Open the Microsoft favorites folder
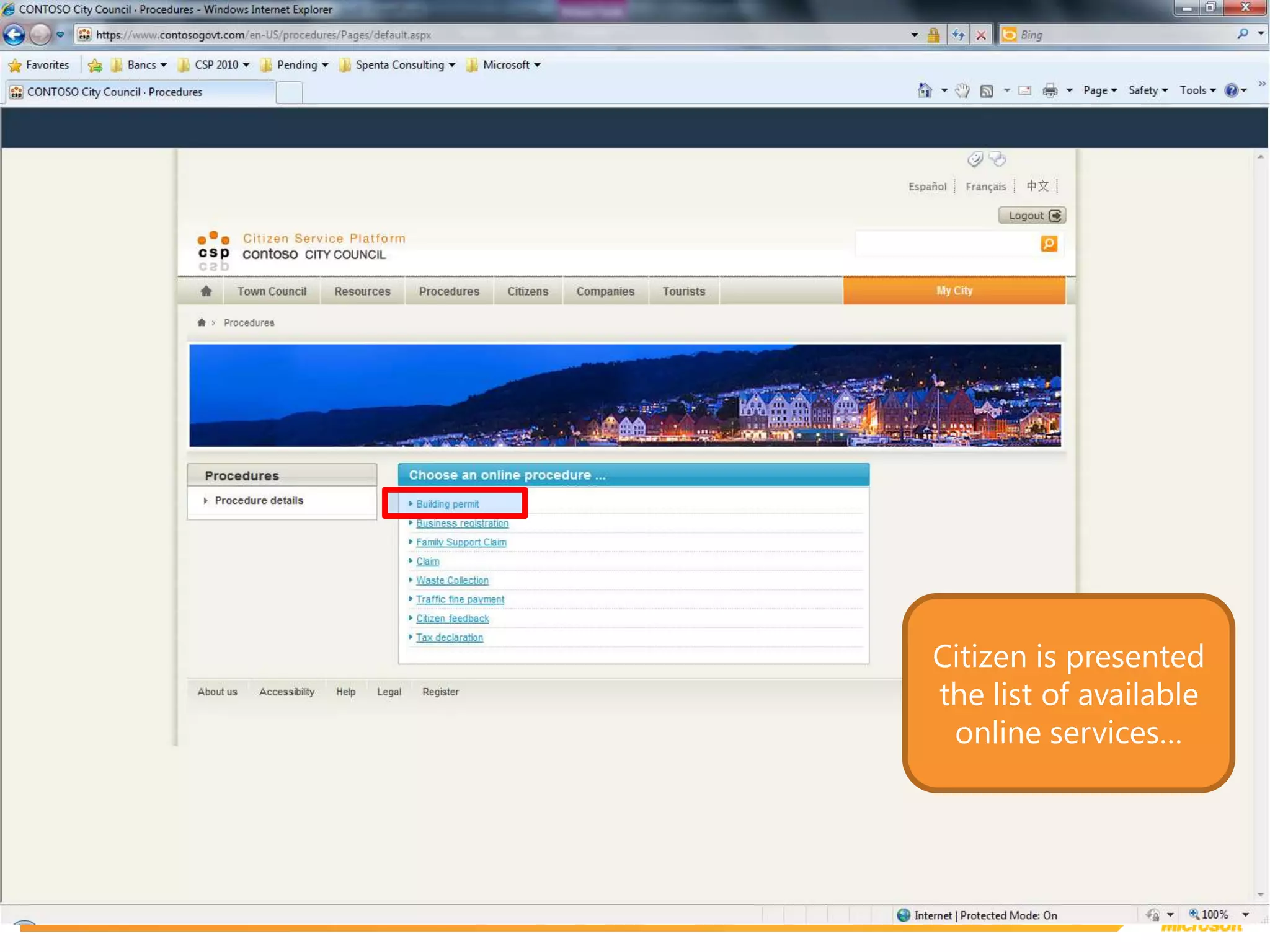This screenshot has width=1270, height=952. (x=504, y=64)
